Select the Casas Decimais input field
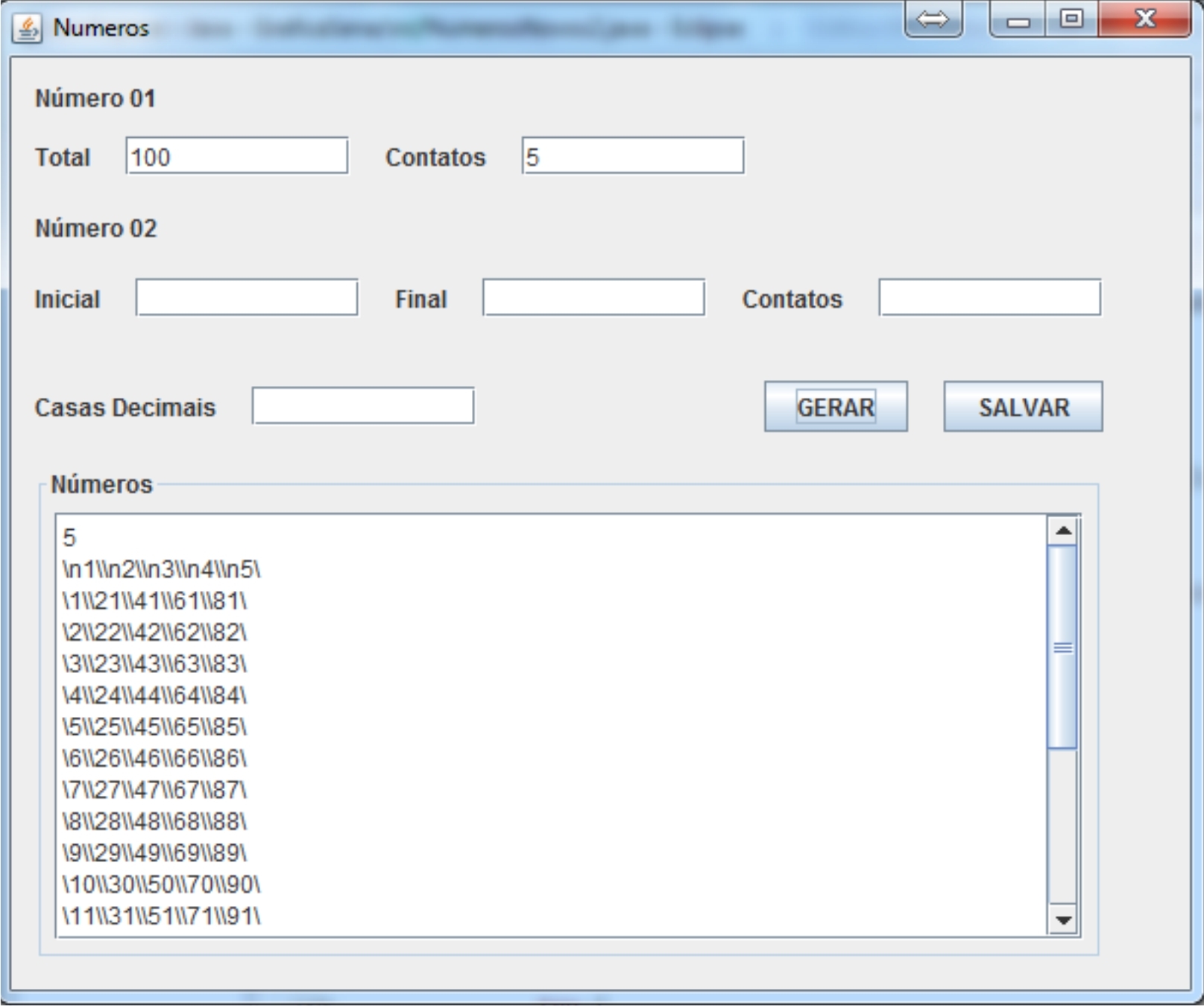The width and height of the screenshot is (1204, 1006). pos(363,406)
